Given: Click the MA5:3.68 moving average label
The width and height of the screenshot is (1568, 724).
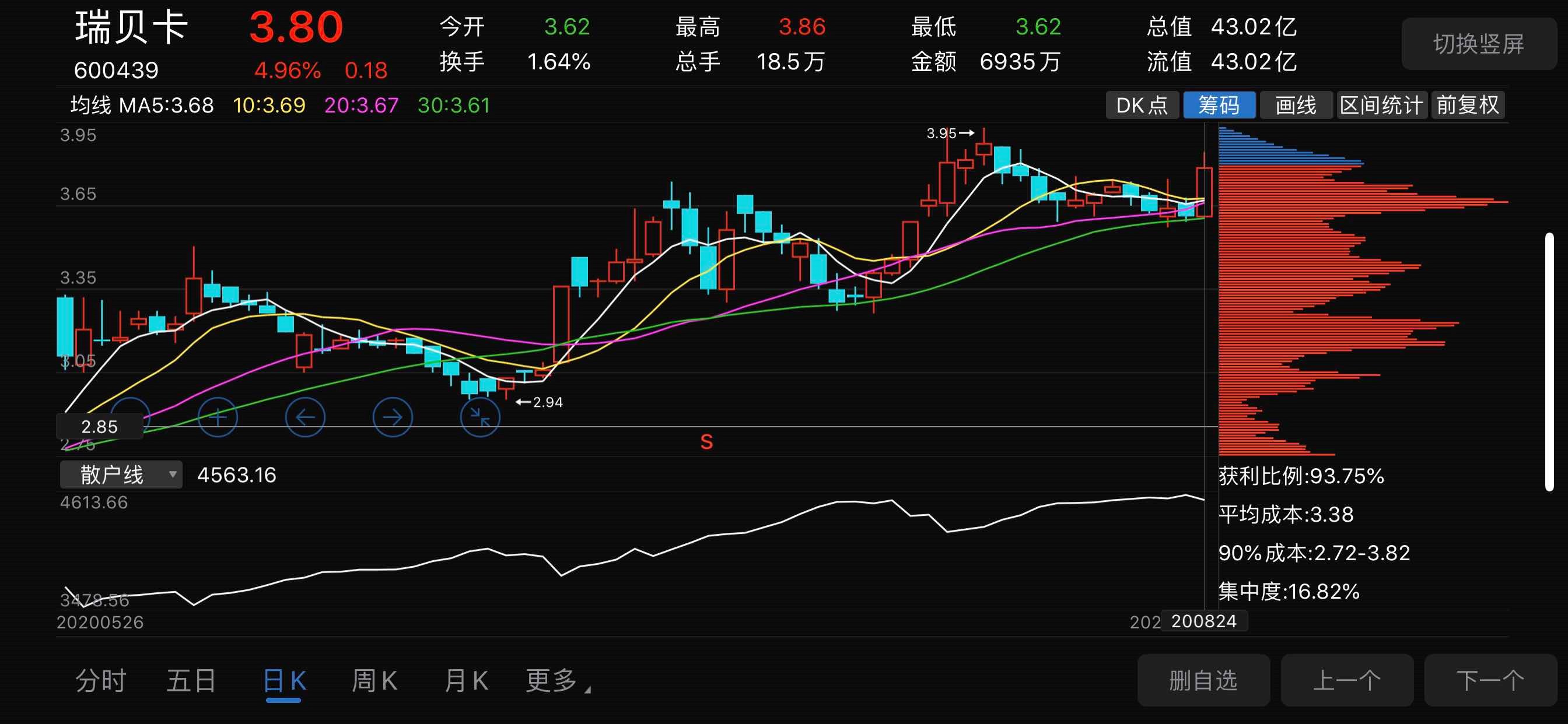Looking at the screenshot, I should click(x=166, y=106).
